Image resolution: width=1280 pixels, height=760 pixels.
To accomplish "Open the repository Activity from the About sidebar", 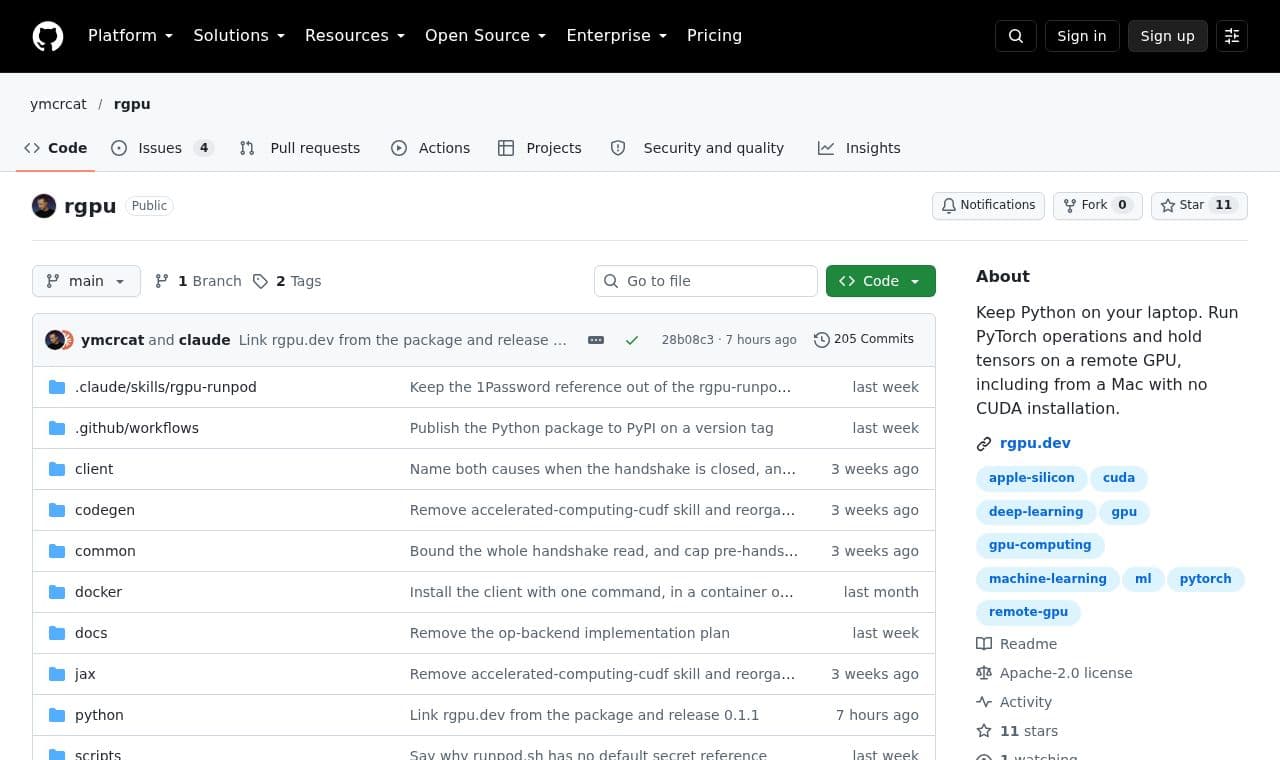I will (1014, 702).
